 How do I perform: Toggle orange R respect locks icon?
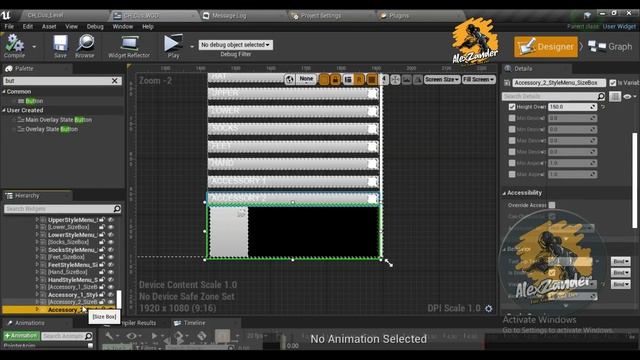(360, 79)
